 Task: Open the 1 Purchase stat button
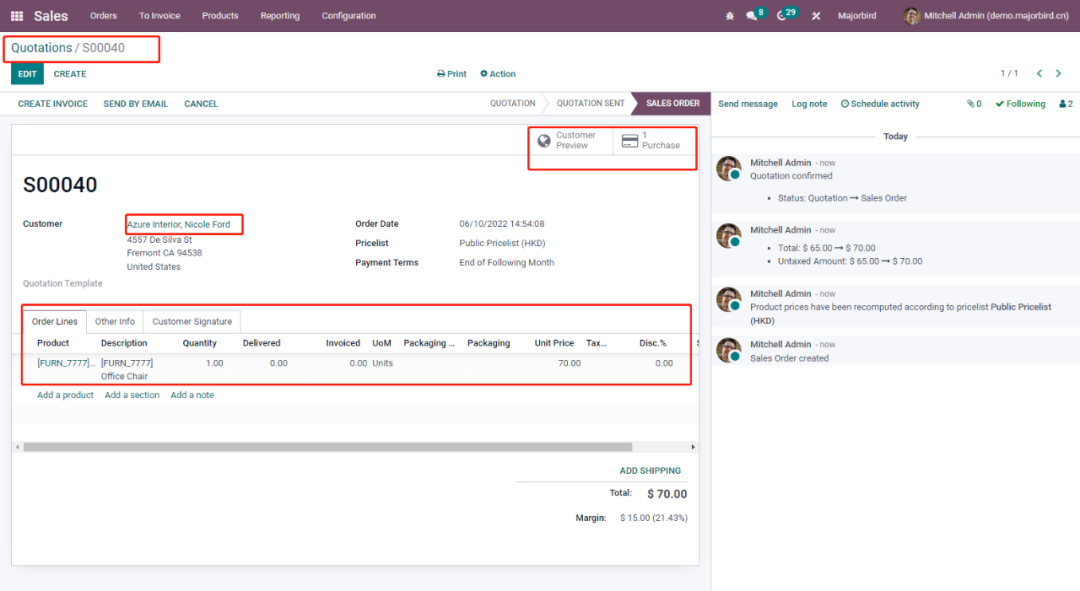click(x=654, y=141)
